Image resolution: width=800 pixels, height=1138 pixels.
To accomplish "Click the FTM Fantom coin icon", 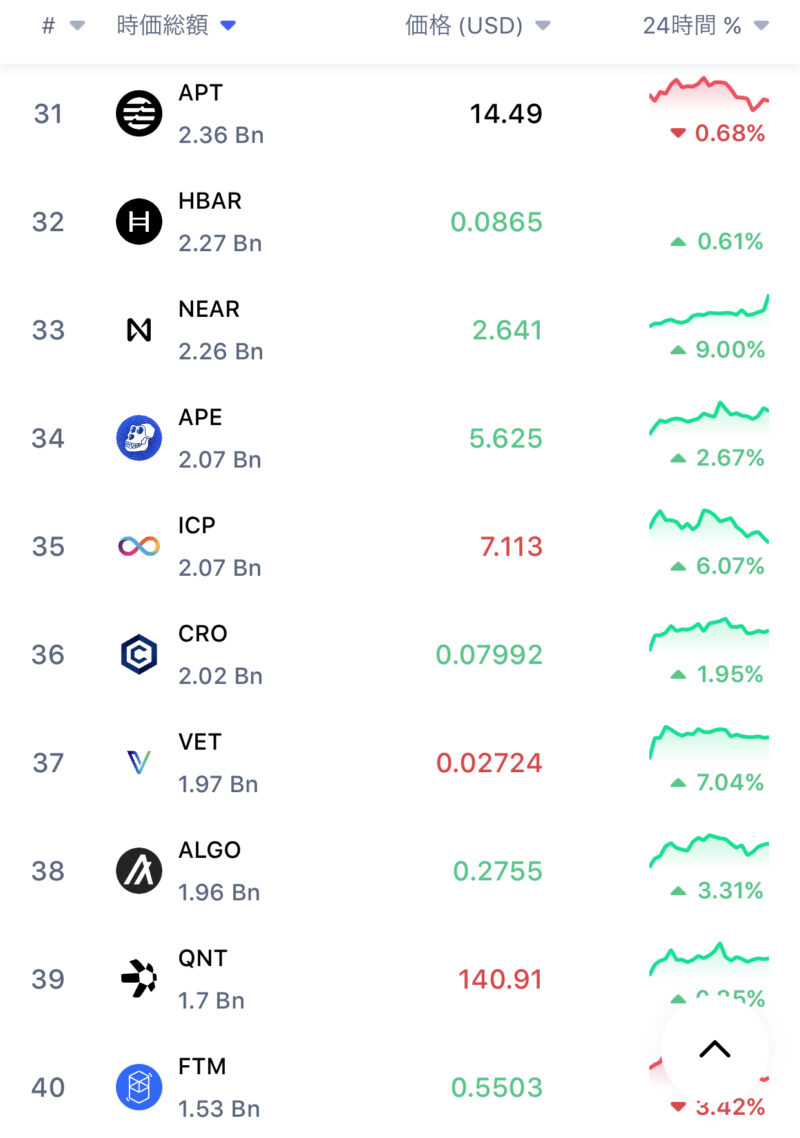I will pos(139,1087).
